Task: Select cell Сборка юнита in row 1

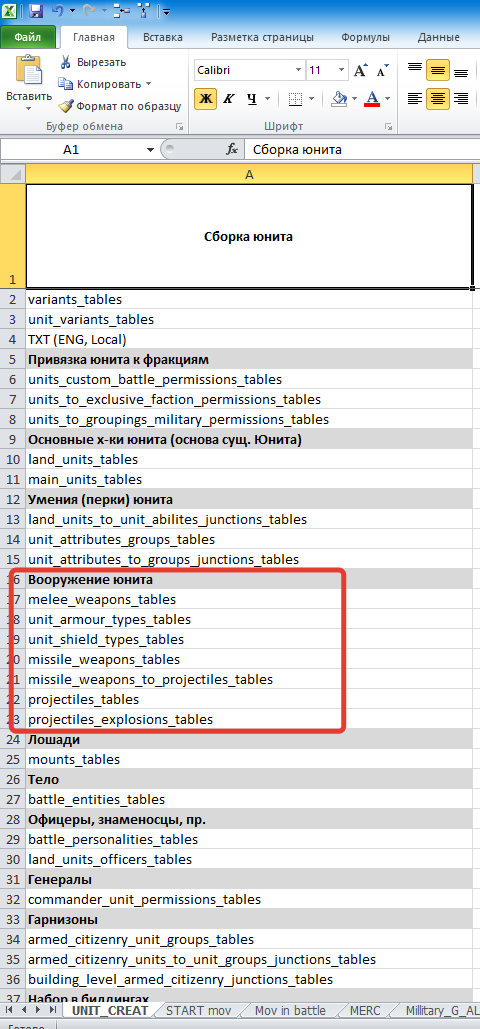Action: 249,236
